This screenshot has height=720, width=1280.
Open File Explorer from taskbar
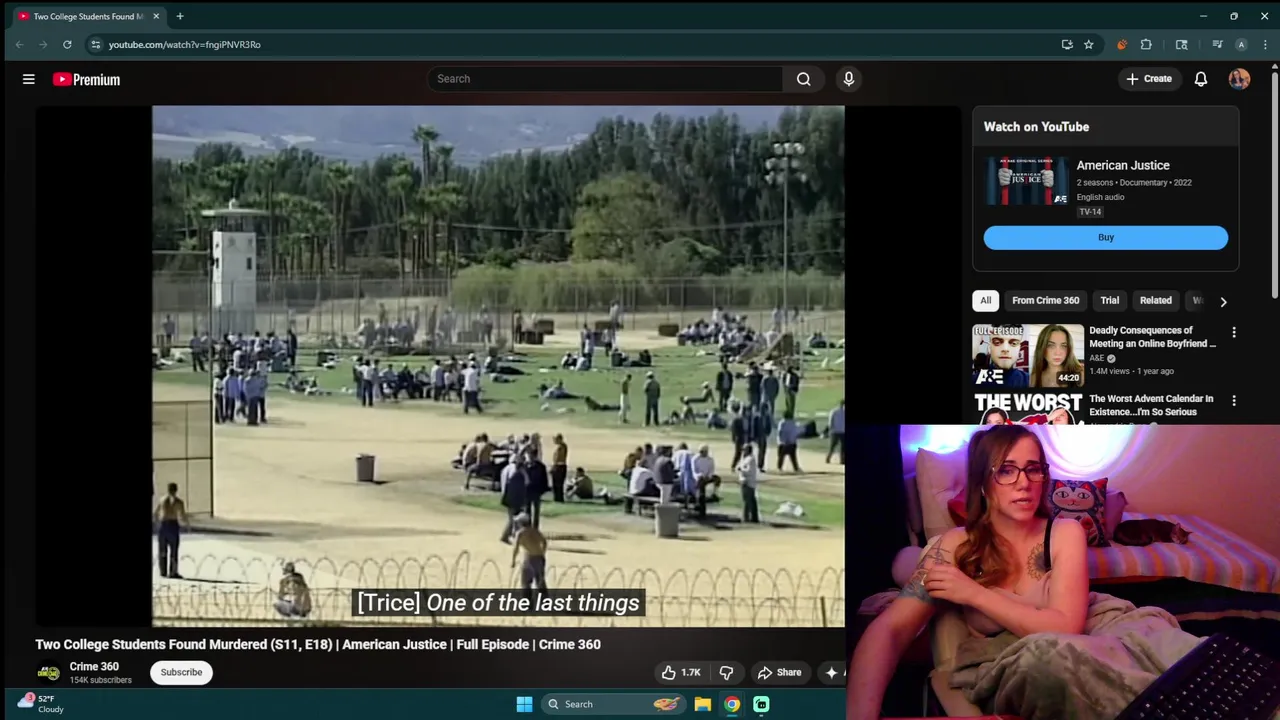[703, 704]
